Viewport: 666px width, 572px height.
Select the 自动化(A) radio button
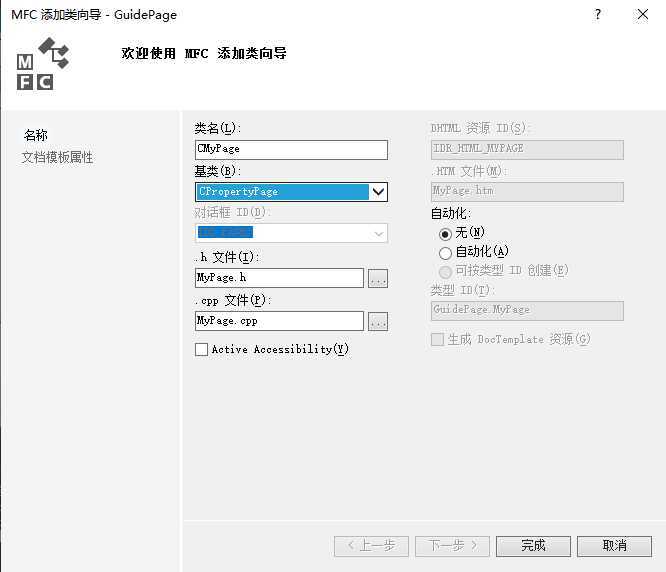pyautogui.click(x=445, y=253)
